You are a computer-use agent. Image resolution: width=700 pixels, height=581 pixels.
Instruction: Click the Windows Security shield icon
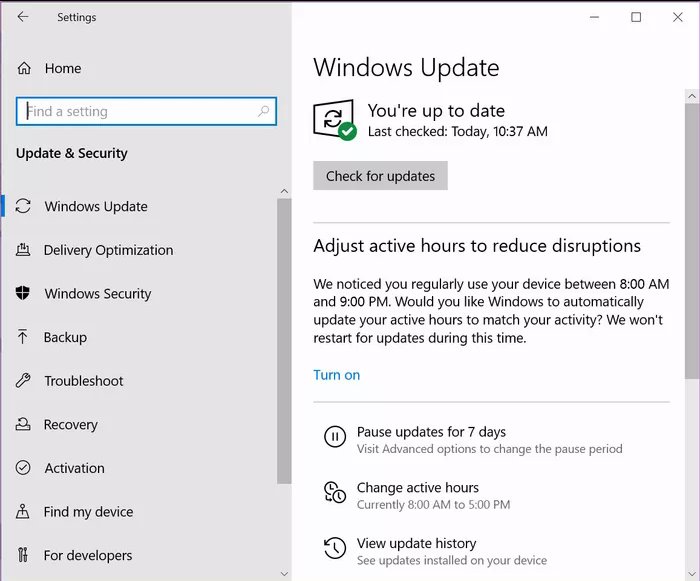[x=23, y=293]
